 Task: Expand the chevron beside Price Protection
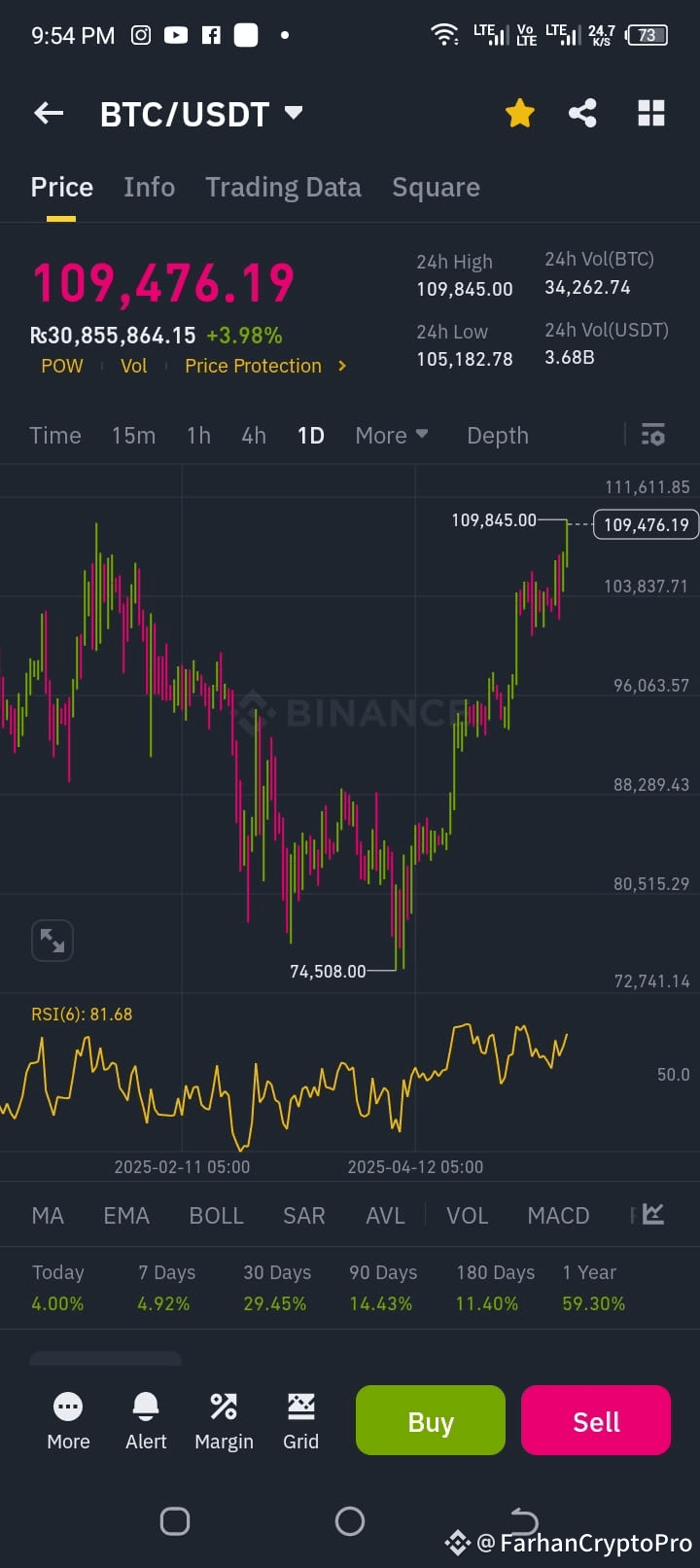pyautogui.click(x=342, y=366)
